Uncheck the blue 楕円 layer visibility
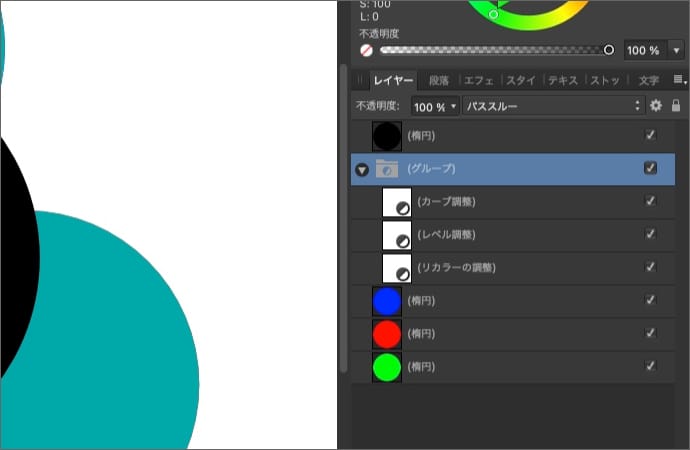The width and height of the screenshot is (690, 450). click(650, 300)
